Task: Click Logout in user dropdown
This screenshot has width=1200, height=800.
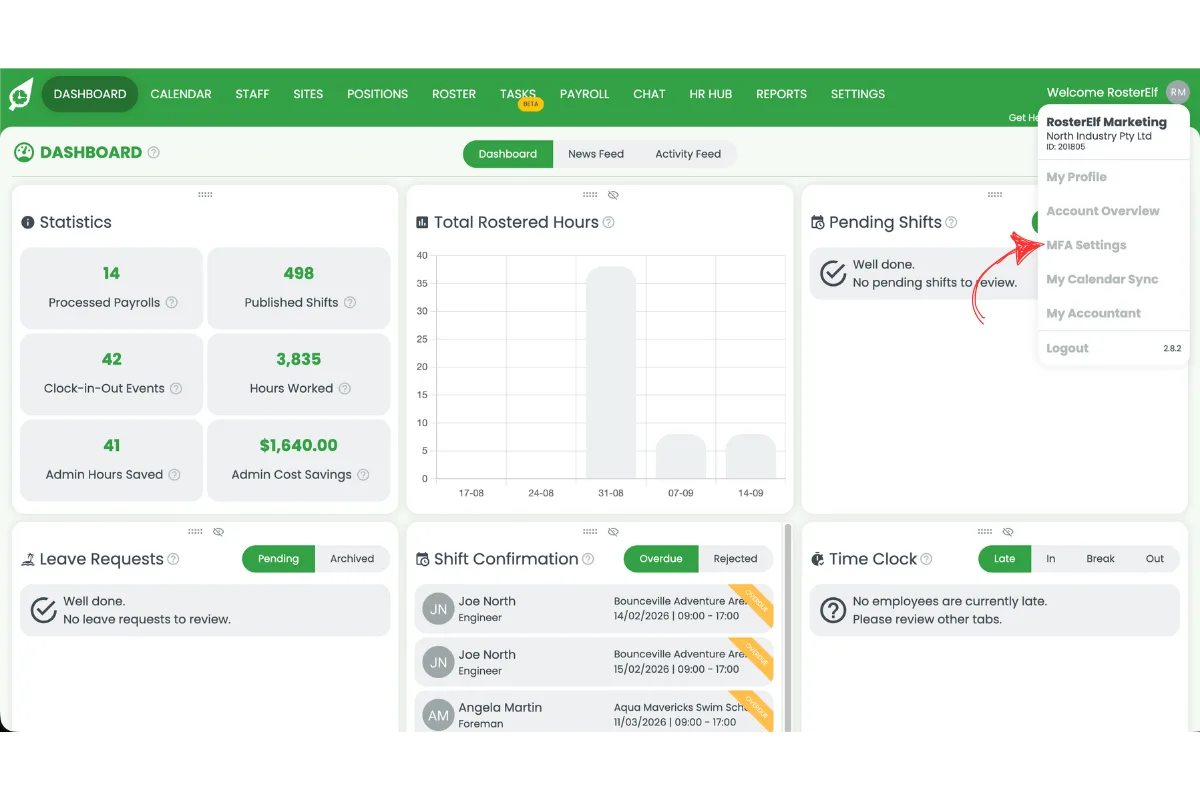Action: click(1067, 348)
